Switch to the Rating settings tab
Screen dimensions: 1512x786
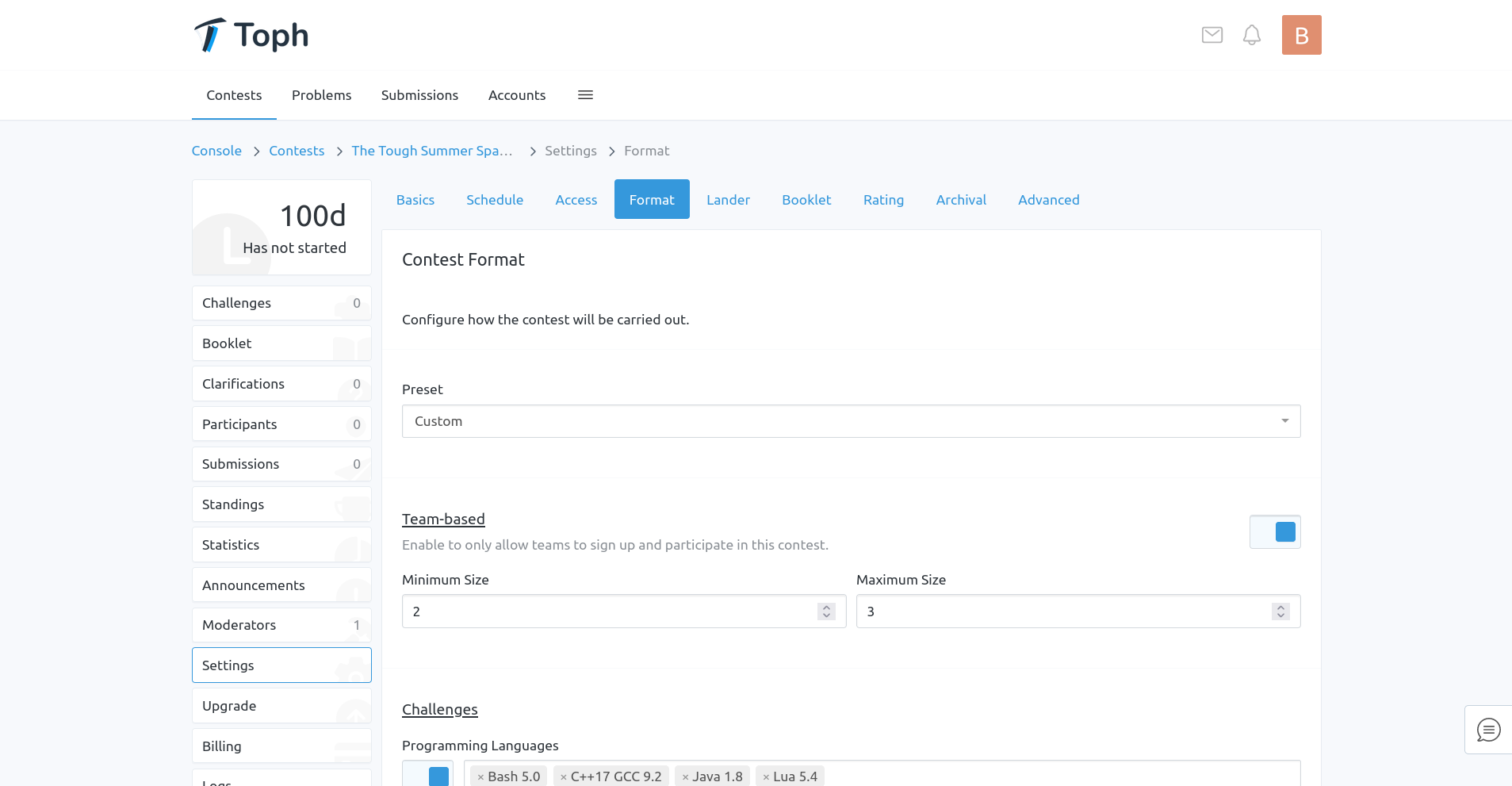pos(883,200)
